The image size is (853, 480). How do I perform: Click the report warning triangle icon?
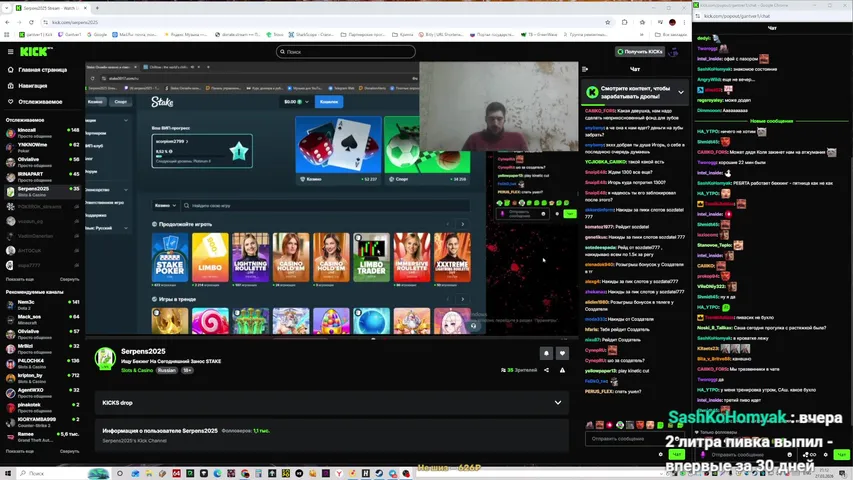[562, 370]
